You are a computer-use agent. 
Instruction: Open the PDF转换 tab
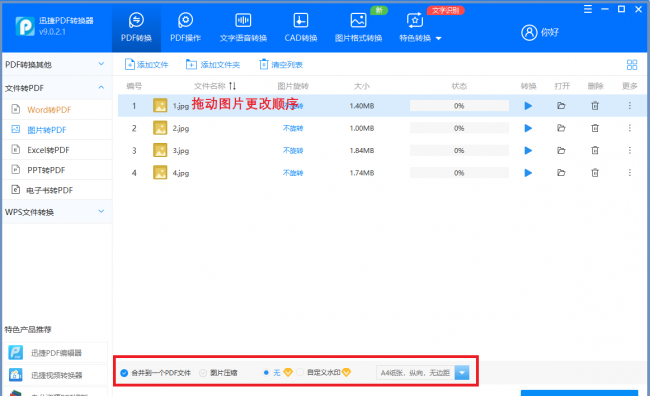pyautogui.click(x=136, y=28)
